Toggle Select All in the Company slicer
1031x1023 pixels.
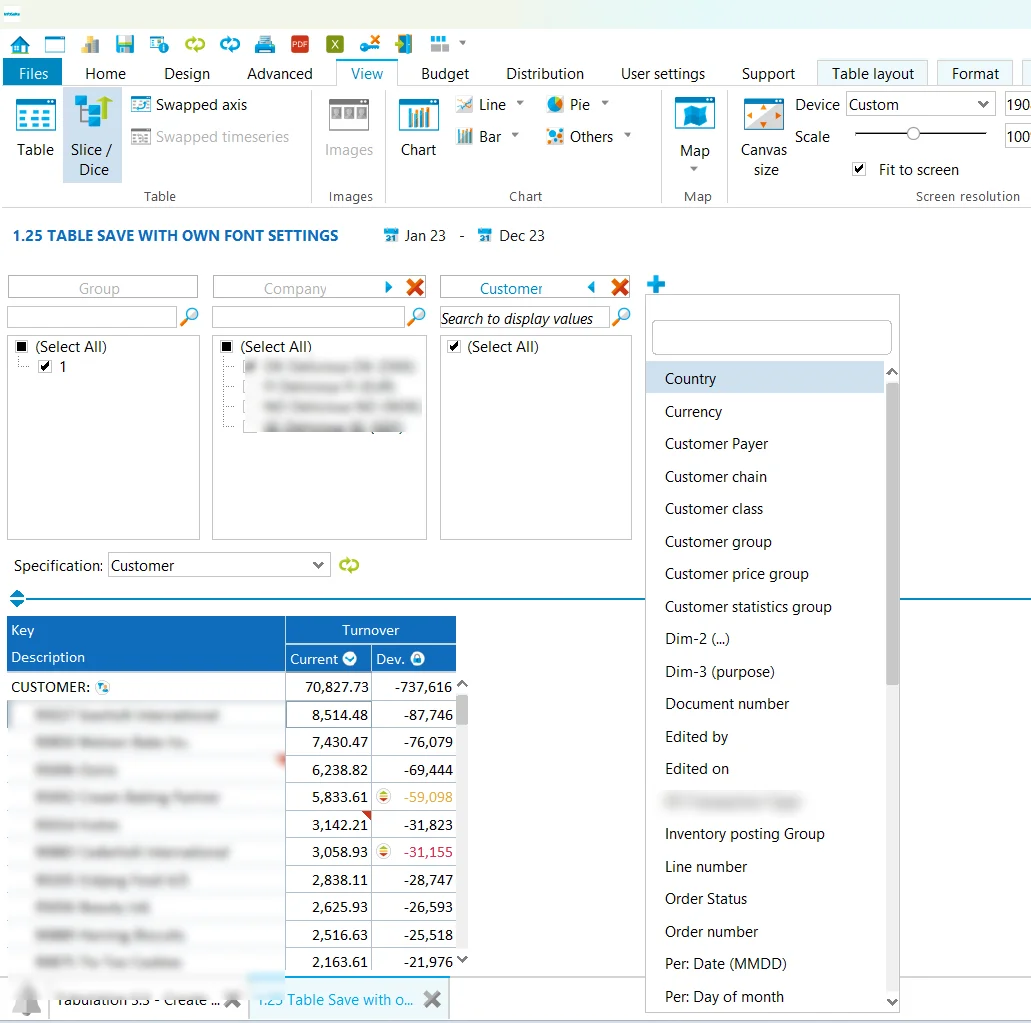coord(227,346)
